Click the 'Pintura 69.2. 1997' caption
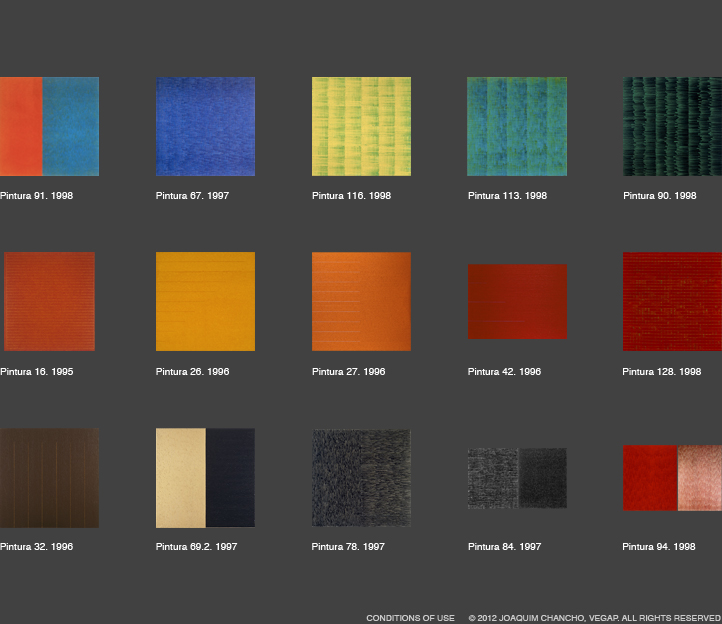Screen dimensions: 722x624 pos(196,547)
